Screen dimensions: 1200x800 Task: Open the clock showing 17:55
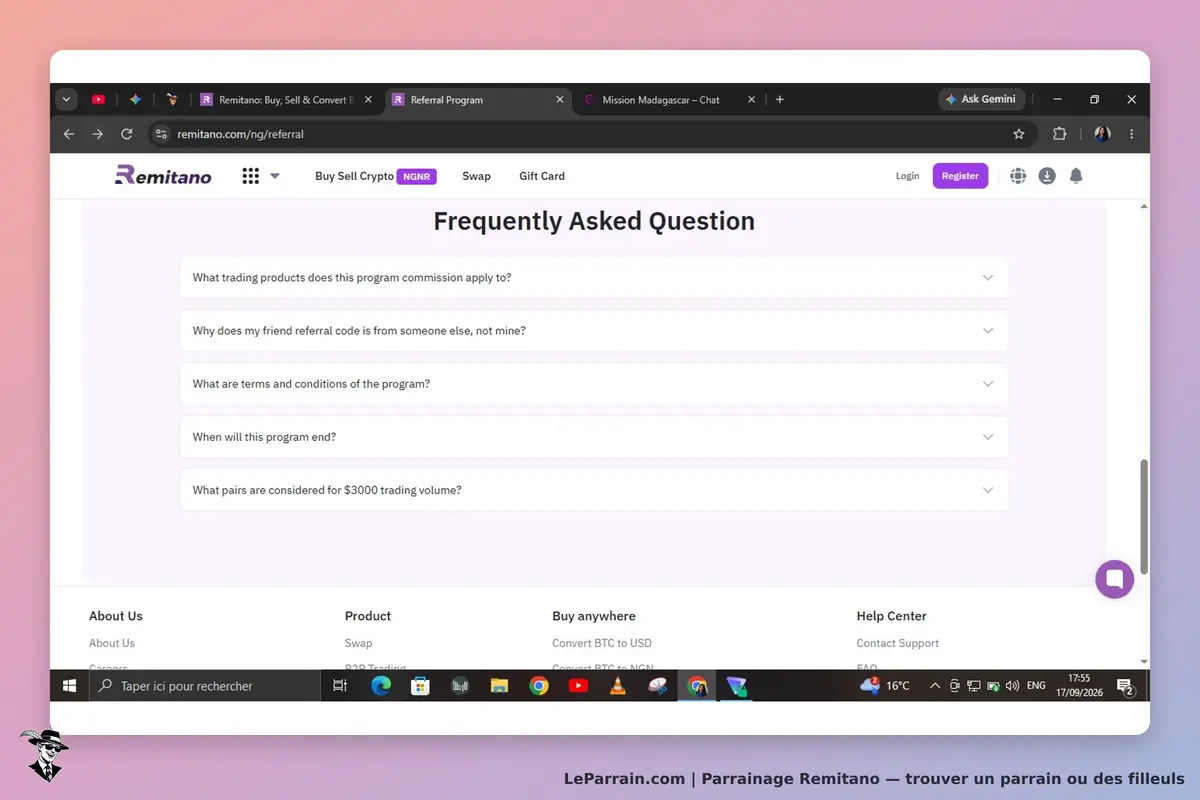click(x=1079, y=686)
